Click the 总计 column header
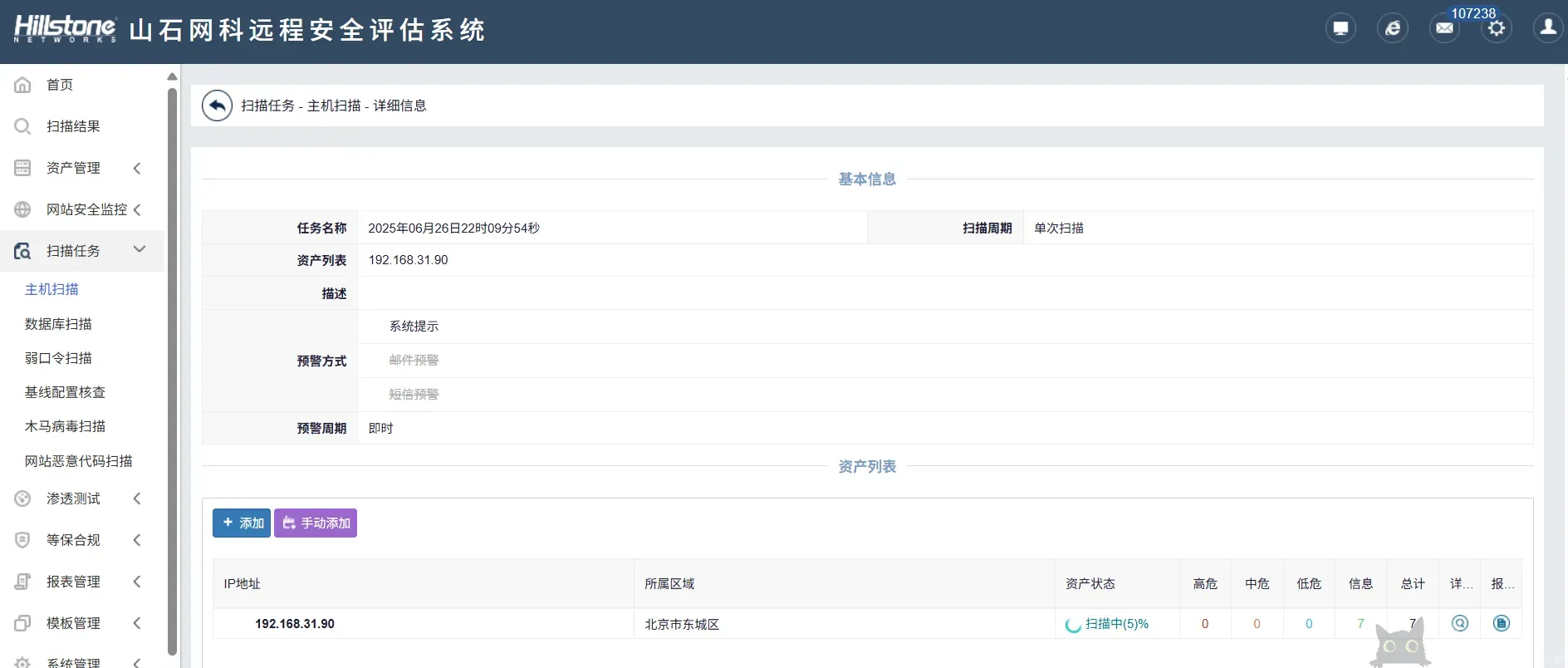Image resolution: width=1568 pixels, height=668 pixels. click(1413, 584)
